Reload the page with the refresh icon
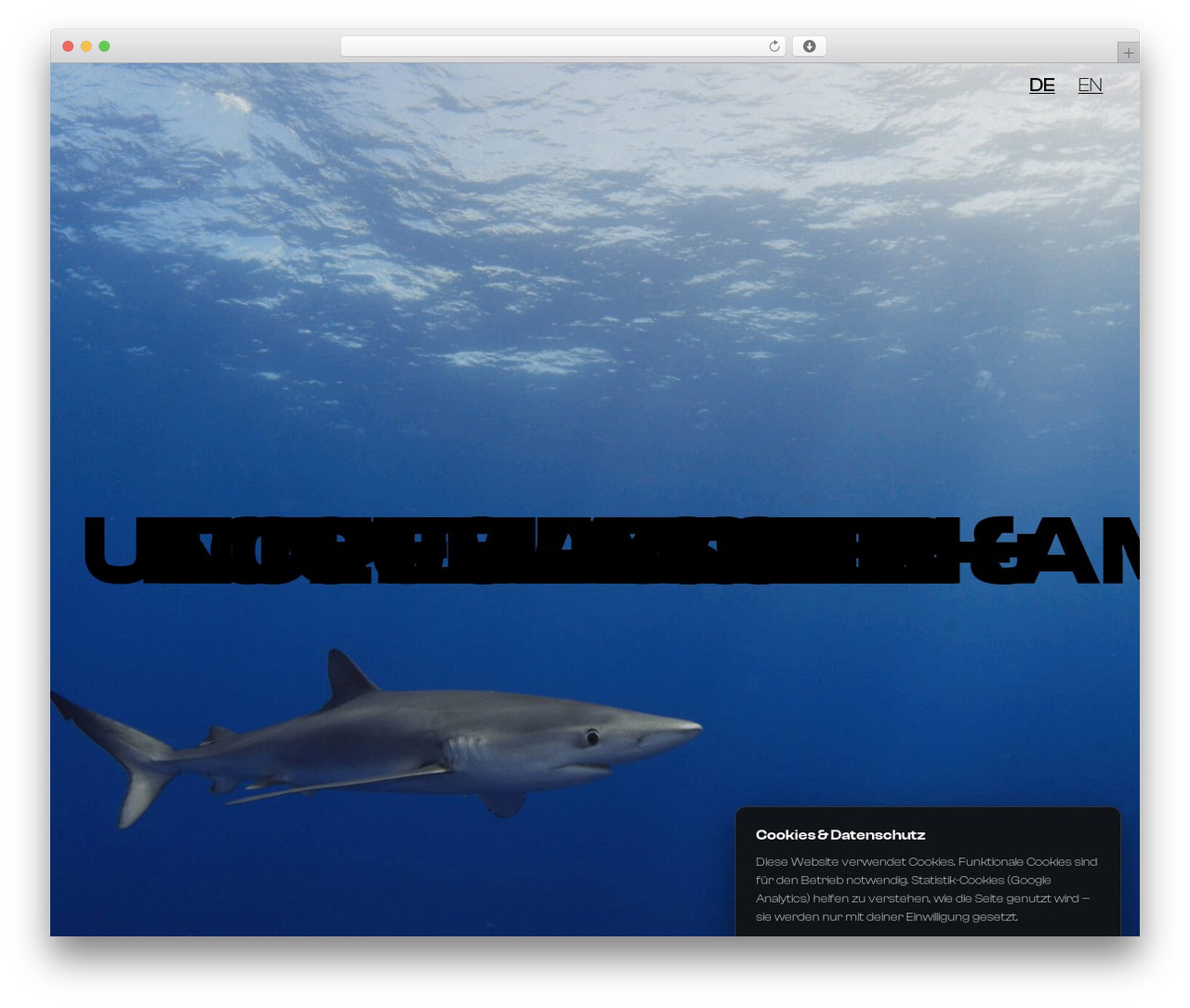 point(773,46)
